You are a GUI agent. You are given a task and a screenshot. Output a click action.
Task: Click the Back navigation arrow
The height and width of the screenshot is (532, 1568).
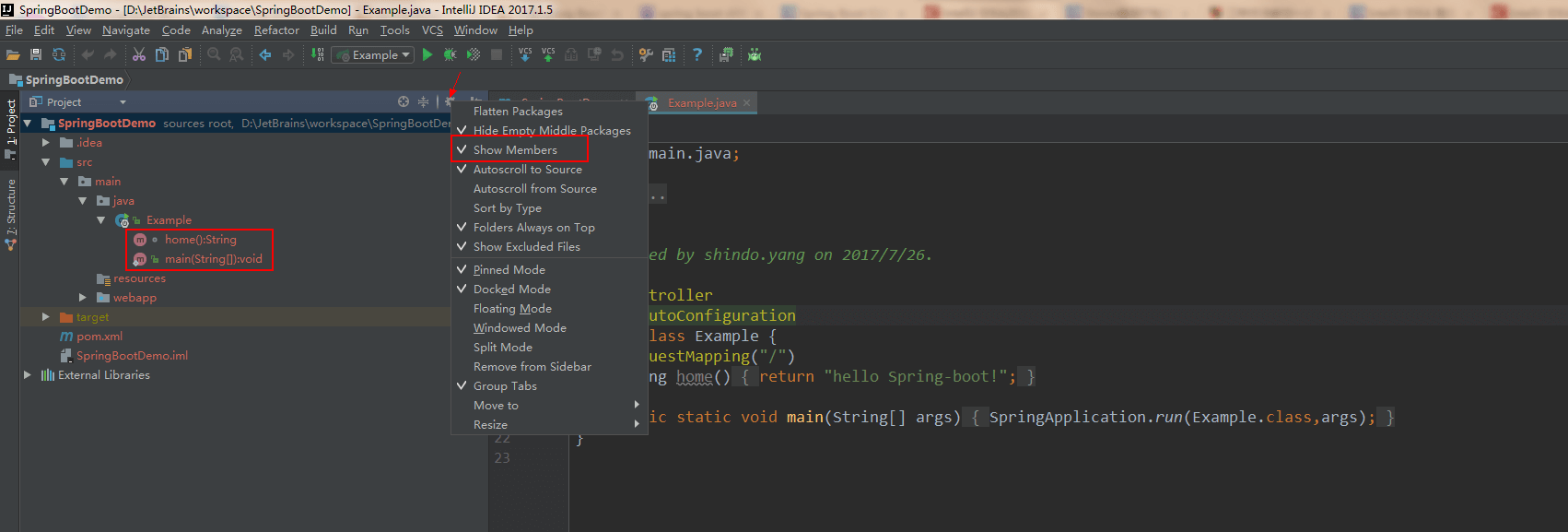click(265, 55)
